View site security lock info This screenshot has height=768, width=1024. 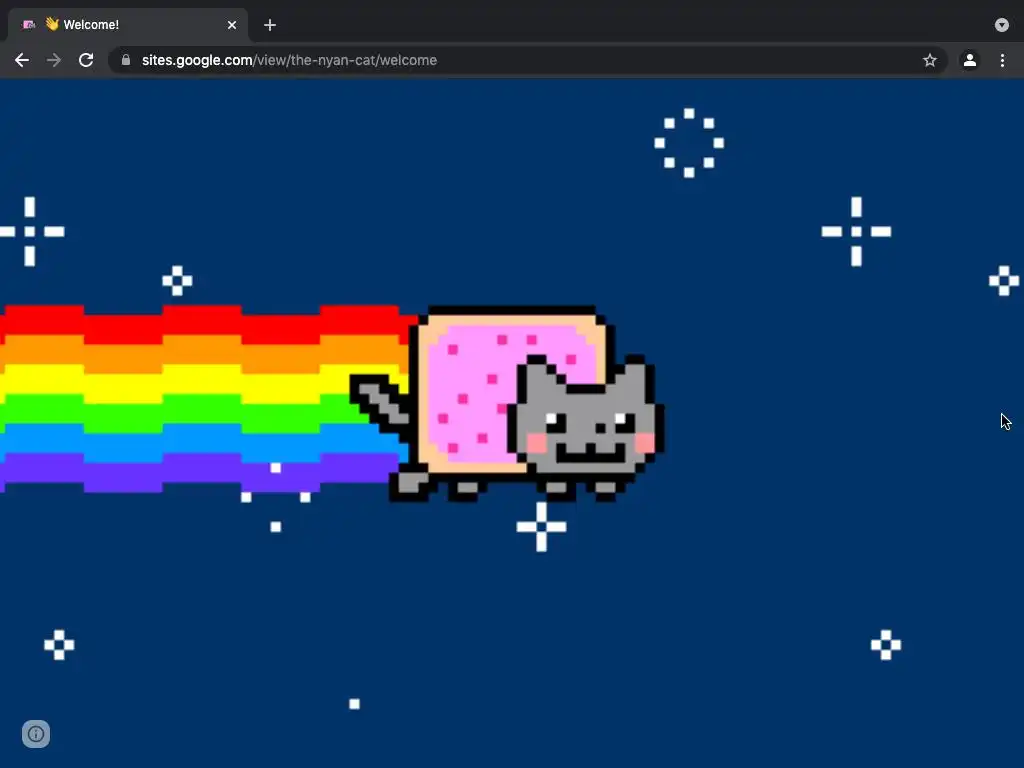(126, 60)
